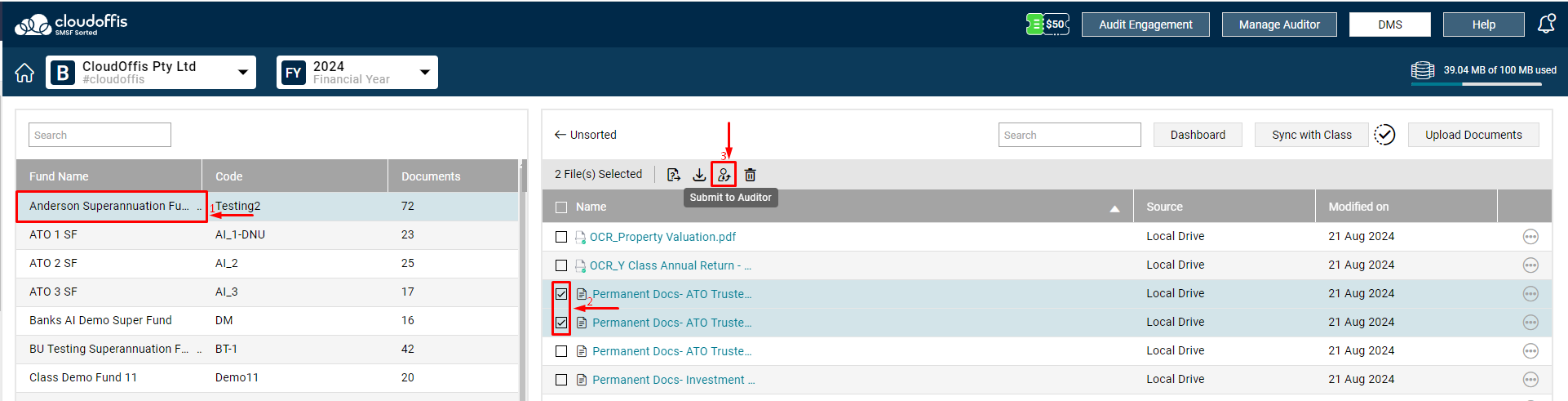Open the OCR_Y Class Annual Return file
Screen dimensions: 1568x401
point(671,265)
